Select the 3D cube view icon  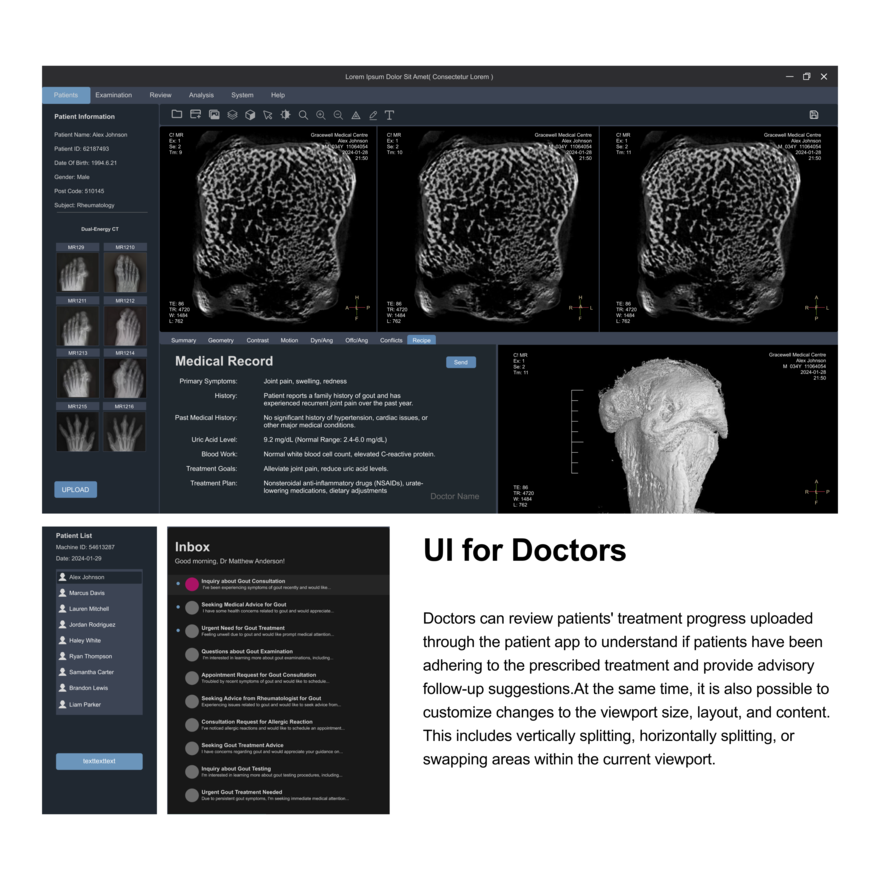250,115
